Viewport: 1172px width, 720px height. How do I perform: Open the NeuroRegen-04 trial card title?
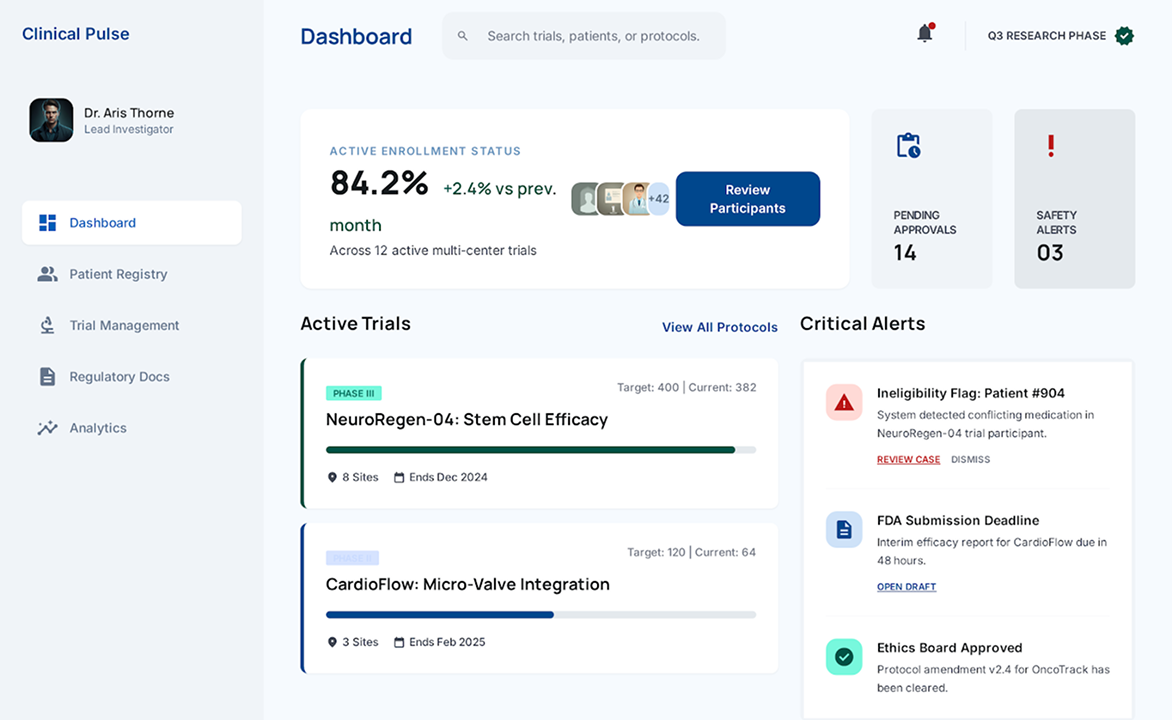467,419
